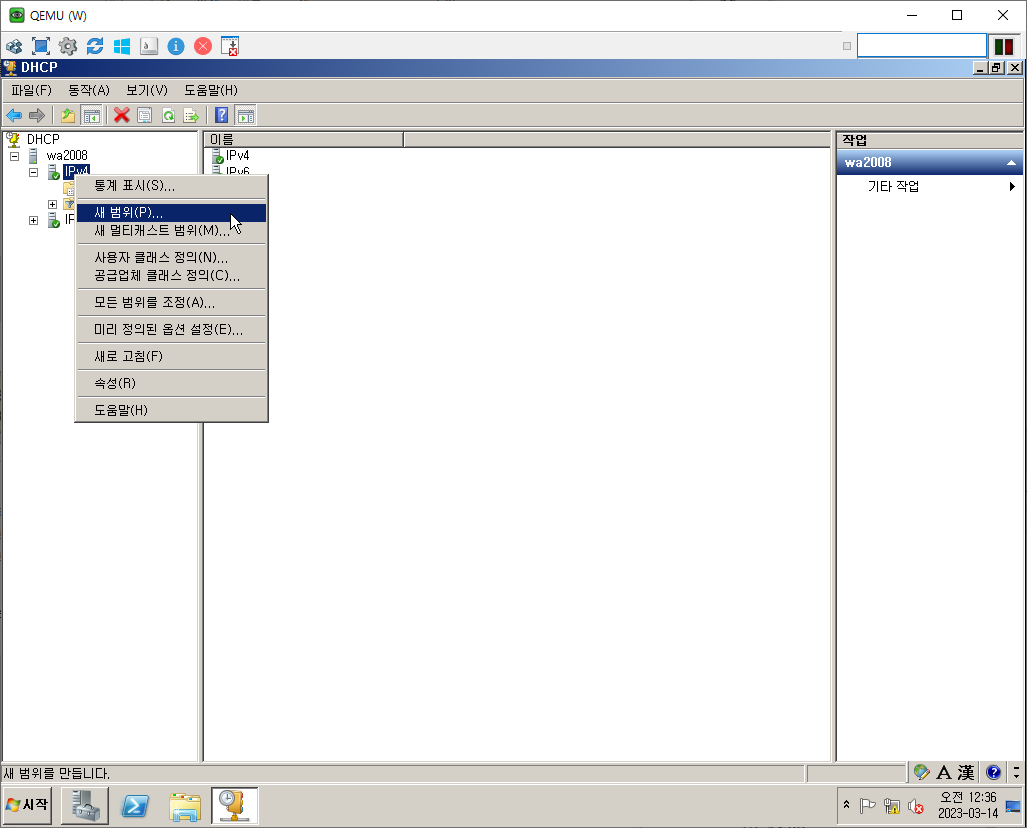Choose 공급업체 클래스 정의(C)... context entry
1027x828 pixels.
(x=172, y=276)
